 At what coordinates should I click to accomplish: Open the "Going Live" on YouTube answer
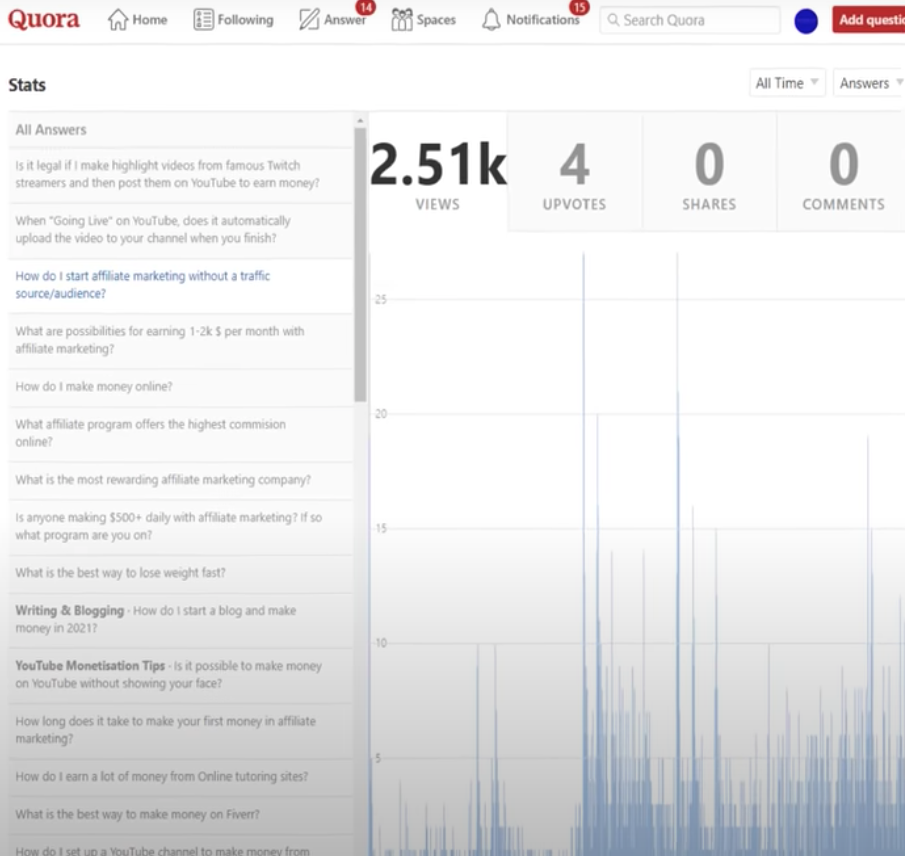point(180,230)
